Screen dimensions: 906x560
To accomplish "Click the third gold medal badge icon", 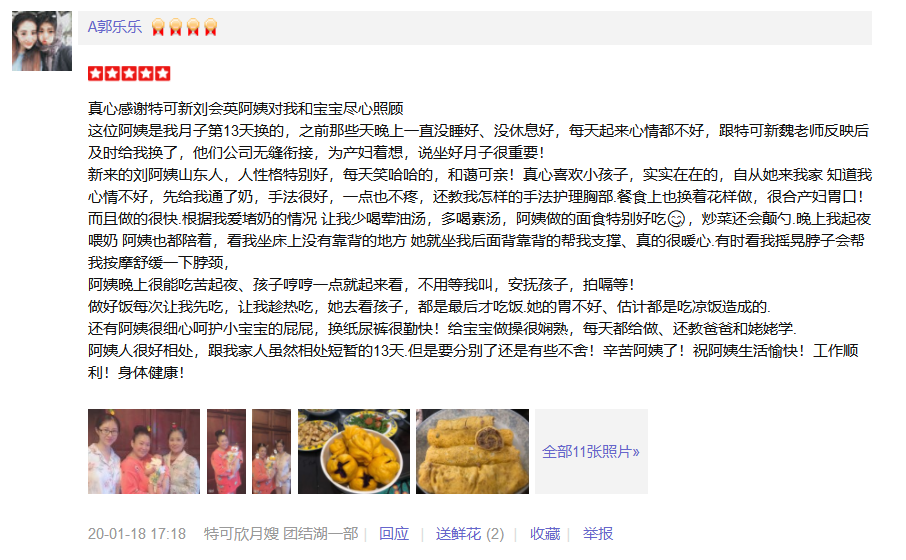I will [x=193, y=27].
